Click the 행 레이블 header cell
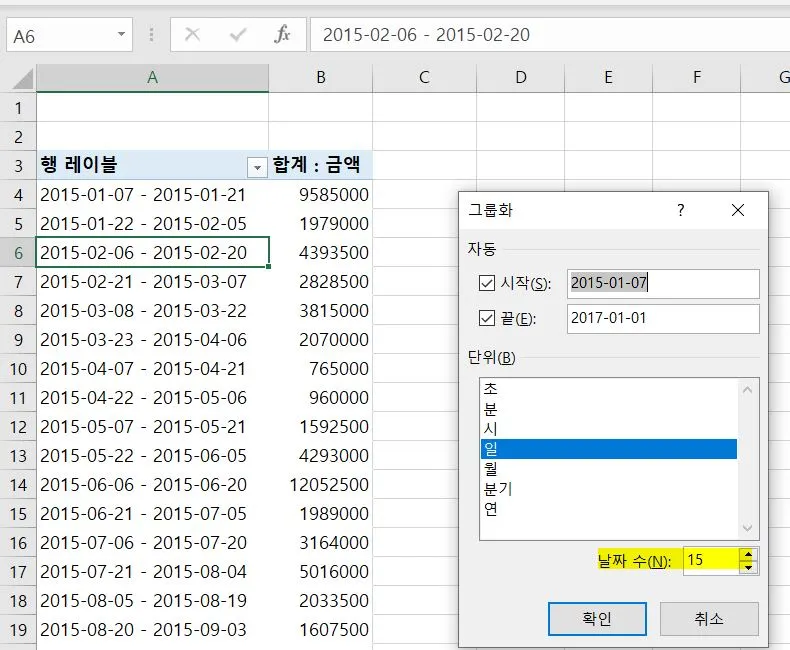Screen dimensions: 790x650 (x=153, y=165)
